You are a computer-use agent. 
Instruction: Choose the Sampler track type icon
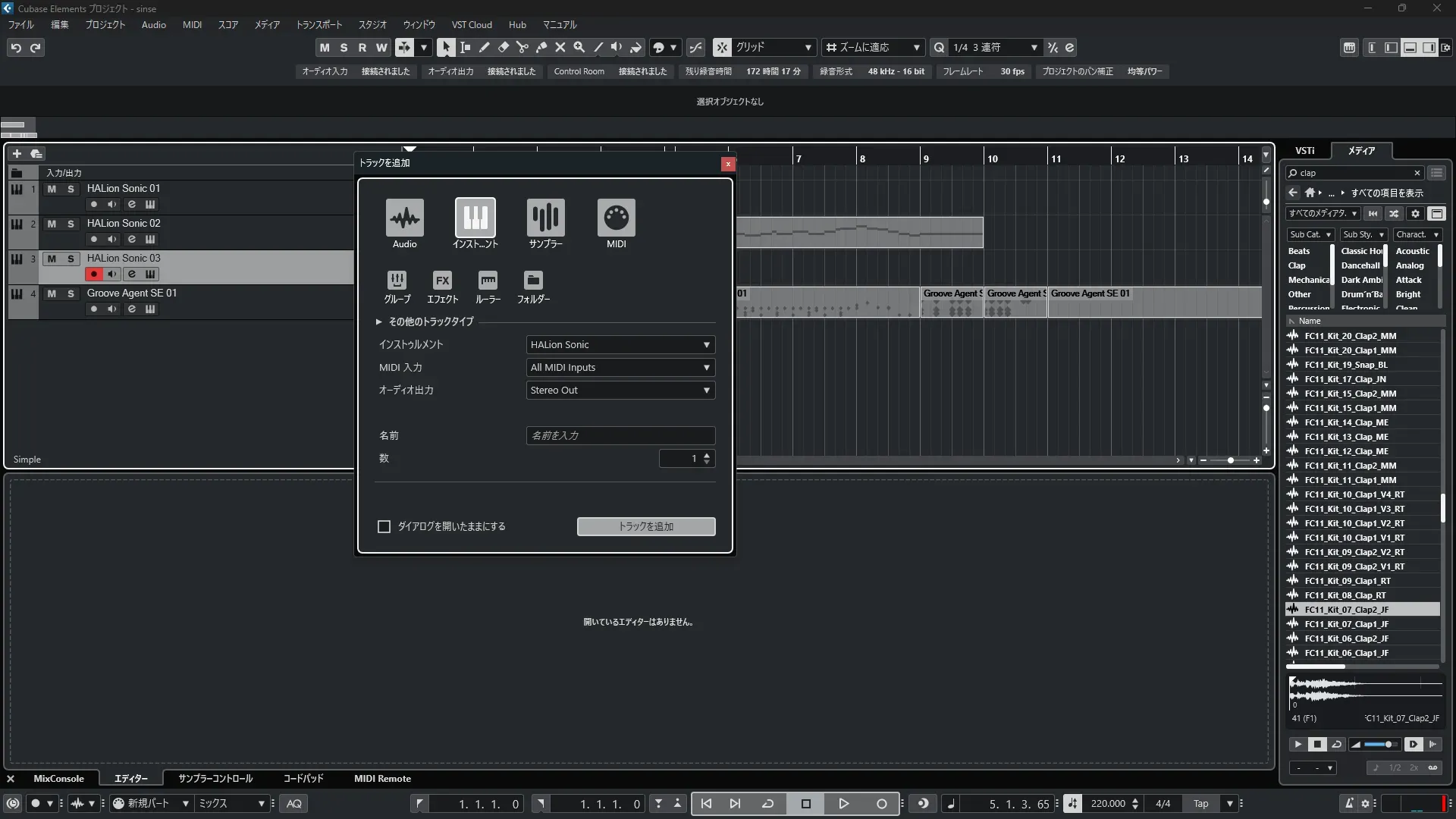pyautogui.click(x=545, y=218)
